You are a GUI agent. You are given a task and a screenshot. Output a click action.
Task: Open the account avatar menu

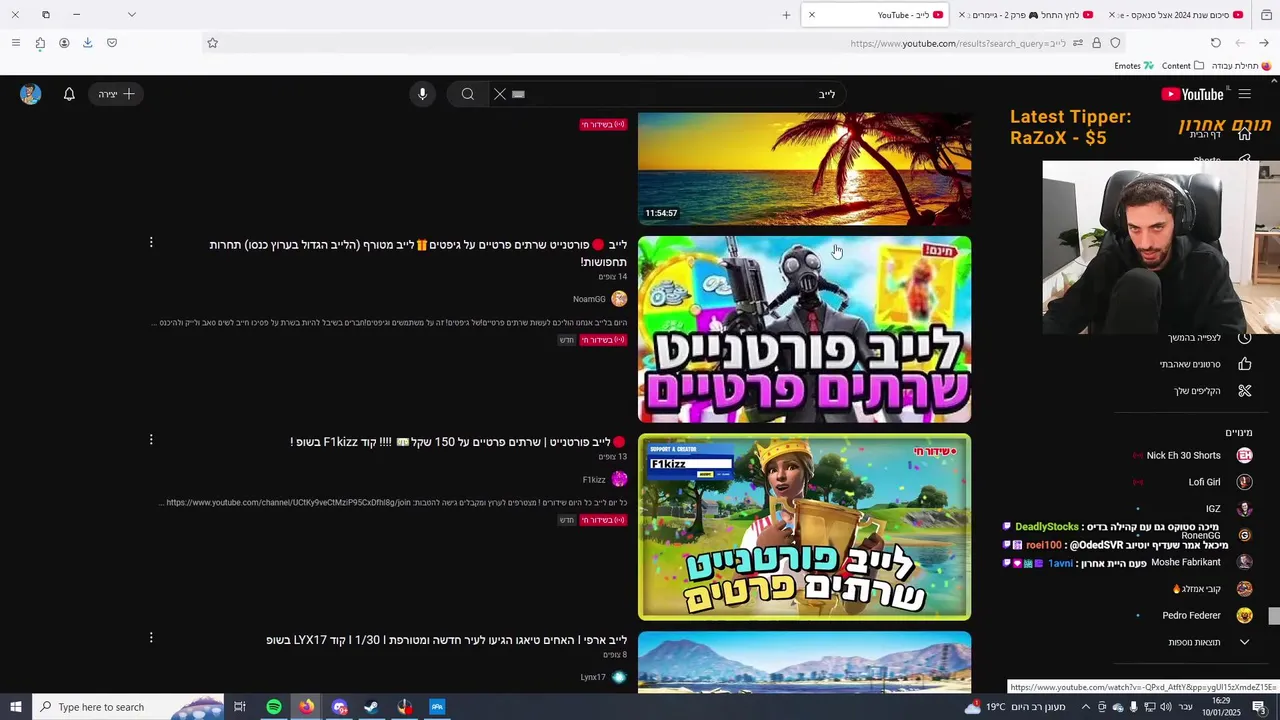point(31,94)
